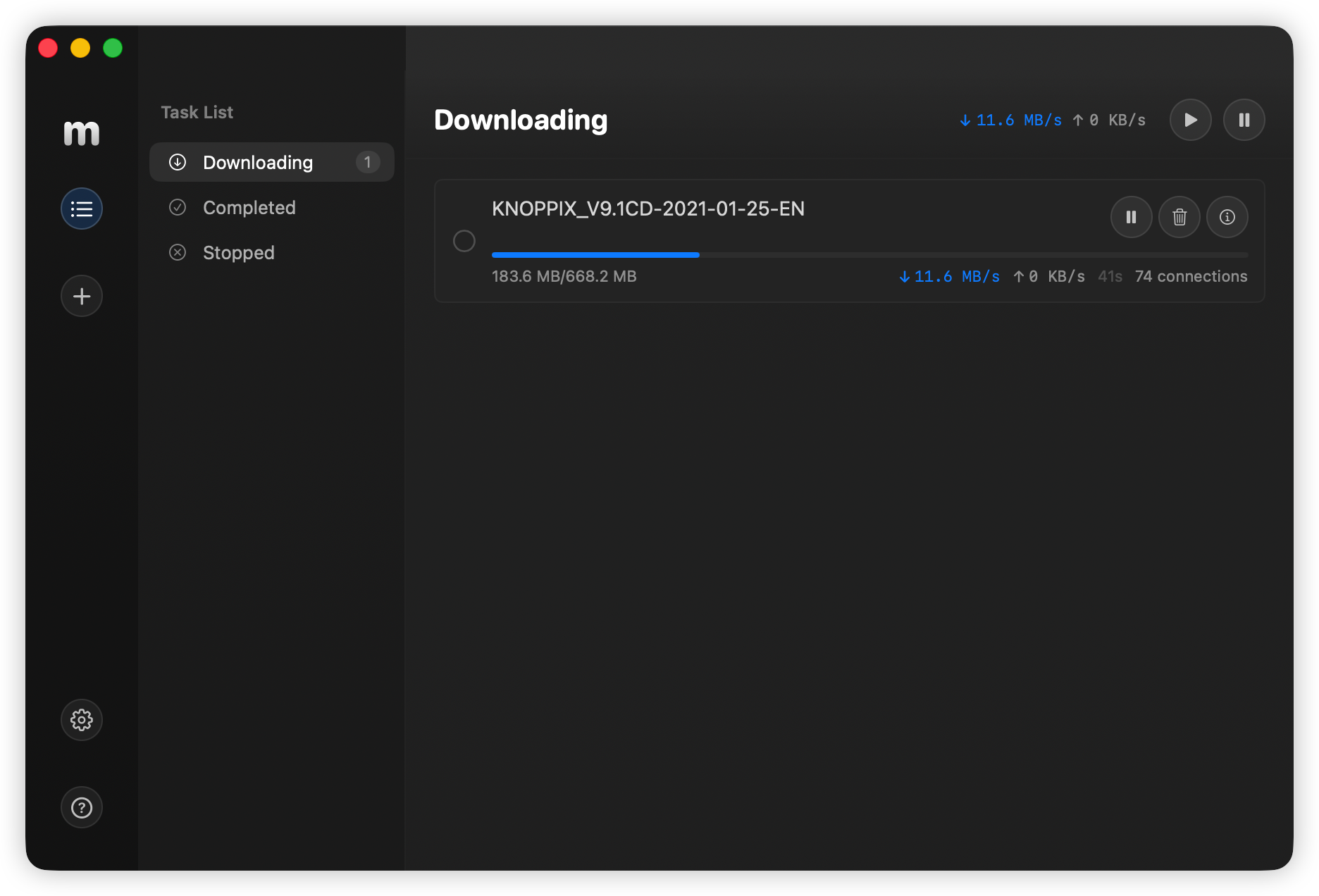Open Motrix Preferences via gear icon
This screenshot has height=896, width=1319.
point(81,720)
